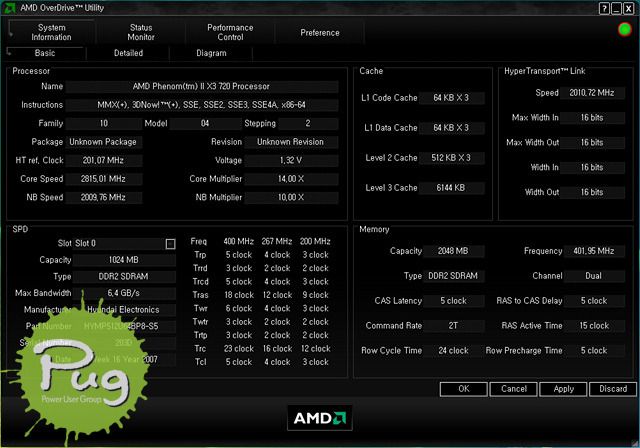
Task: Click the Core Speed 2815.01 MHz value
Action: coord(104,179)
